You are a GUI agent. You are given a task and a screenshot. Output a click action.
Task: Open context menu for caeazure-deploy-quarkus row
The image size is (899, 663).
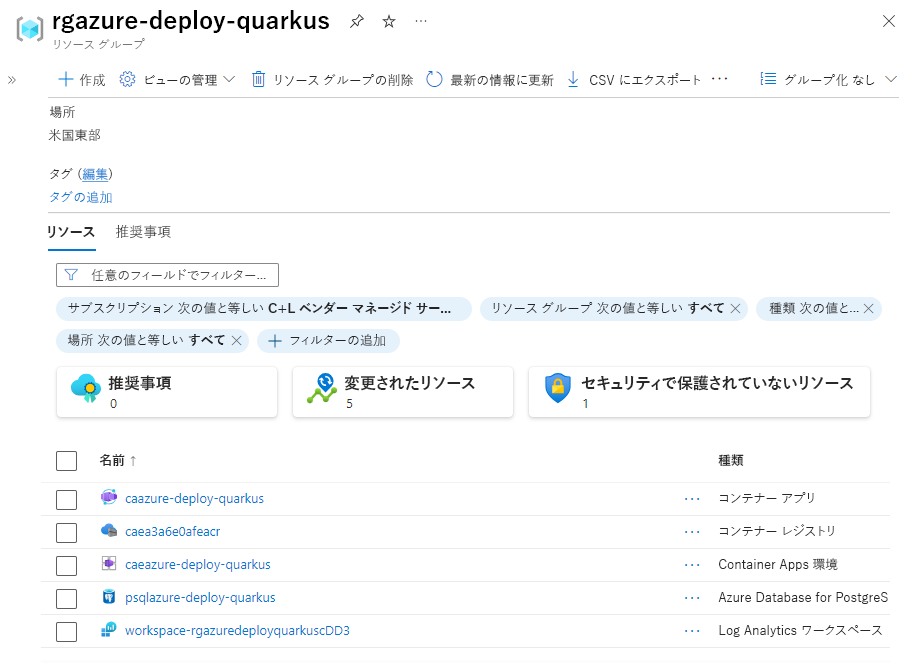click(692, 565)
